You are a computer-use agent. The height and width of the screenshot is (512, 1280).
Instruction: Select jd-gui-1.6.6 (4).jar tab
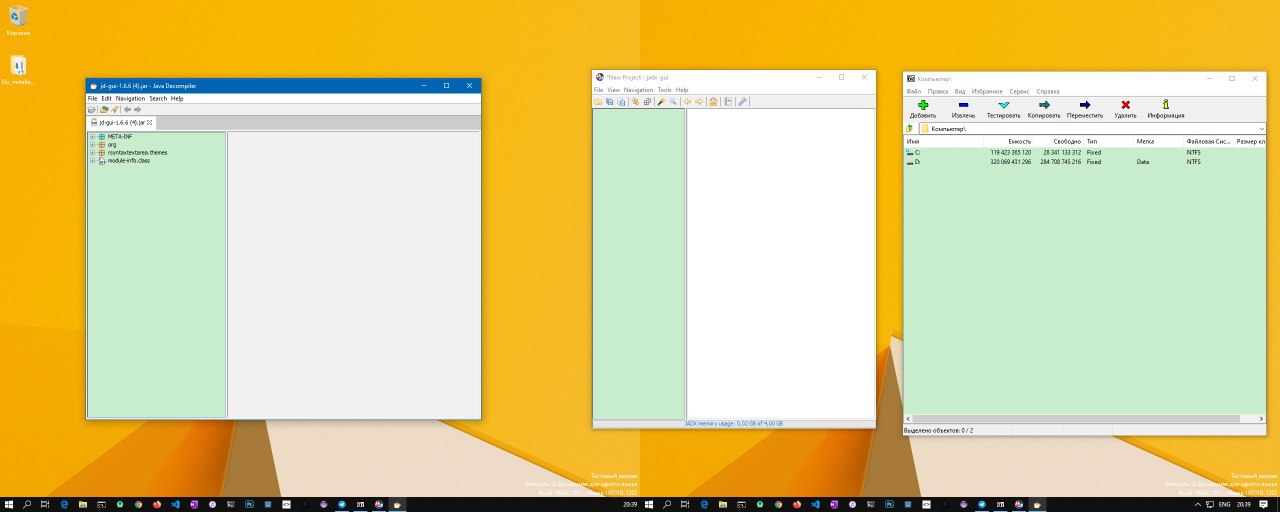click(119, 122)
